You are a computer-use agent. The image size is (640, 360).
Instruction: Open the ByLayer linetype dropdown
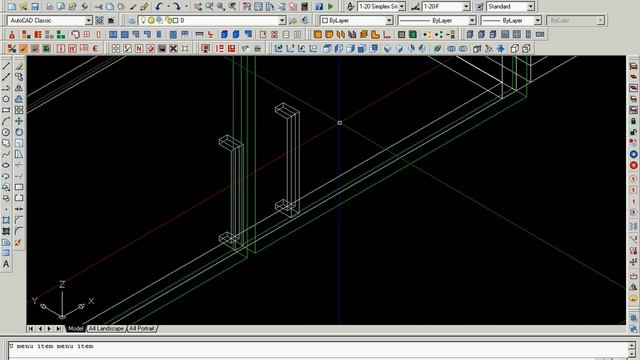pos(472,20)
